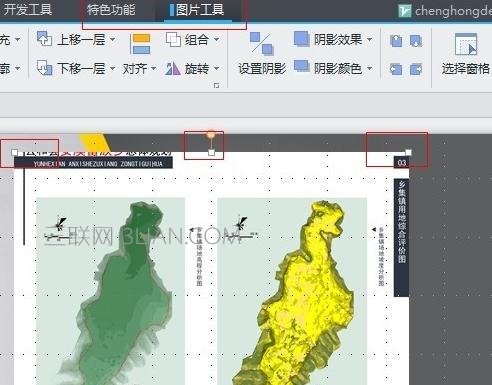Click the Align (对齐) icon
Image resolution: width=492 pixels, height=385 pixels.
(141, 43)
